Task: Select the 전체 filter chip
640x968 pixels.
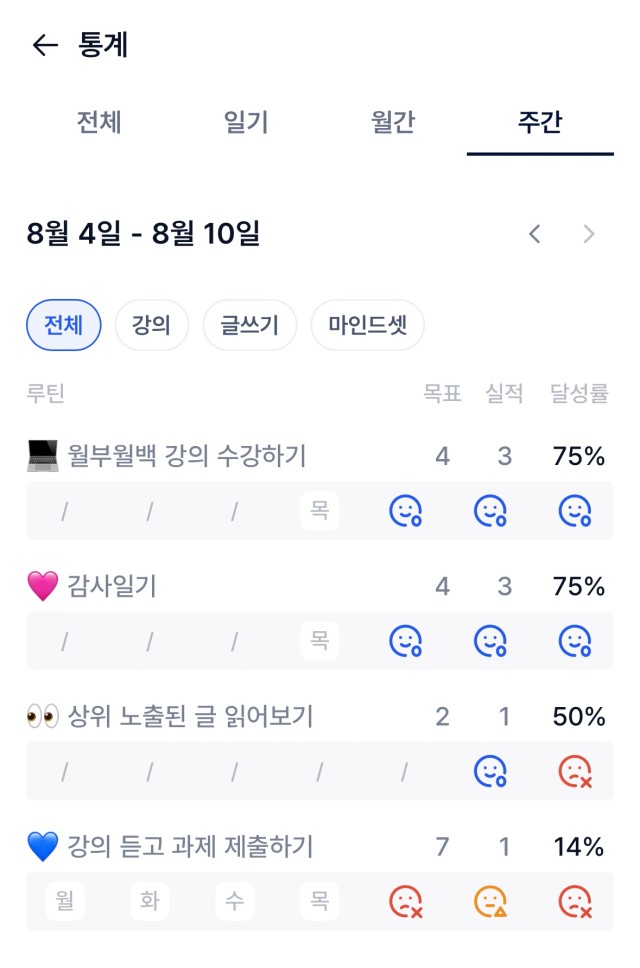Action: point(64,325)
